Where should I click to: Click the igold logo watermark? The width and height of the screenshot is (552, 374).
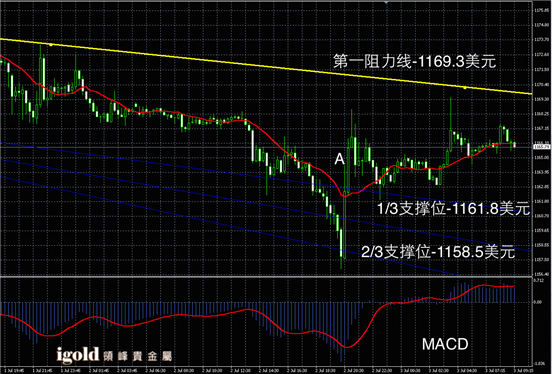coord(78,355)
